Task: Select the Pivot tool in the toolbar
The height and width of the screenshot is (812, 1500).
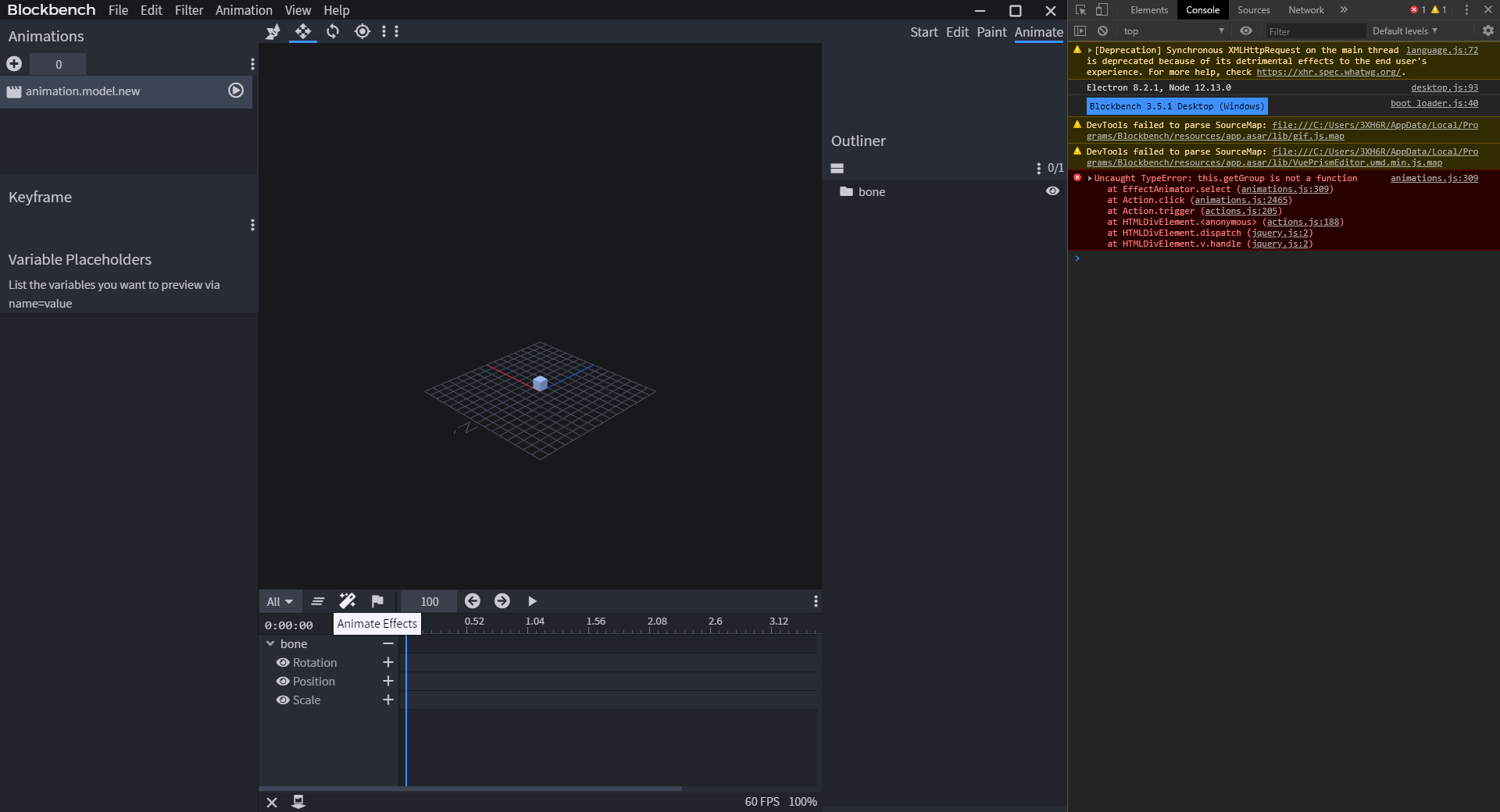Action: [362, 31]
